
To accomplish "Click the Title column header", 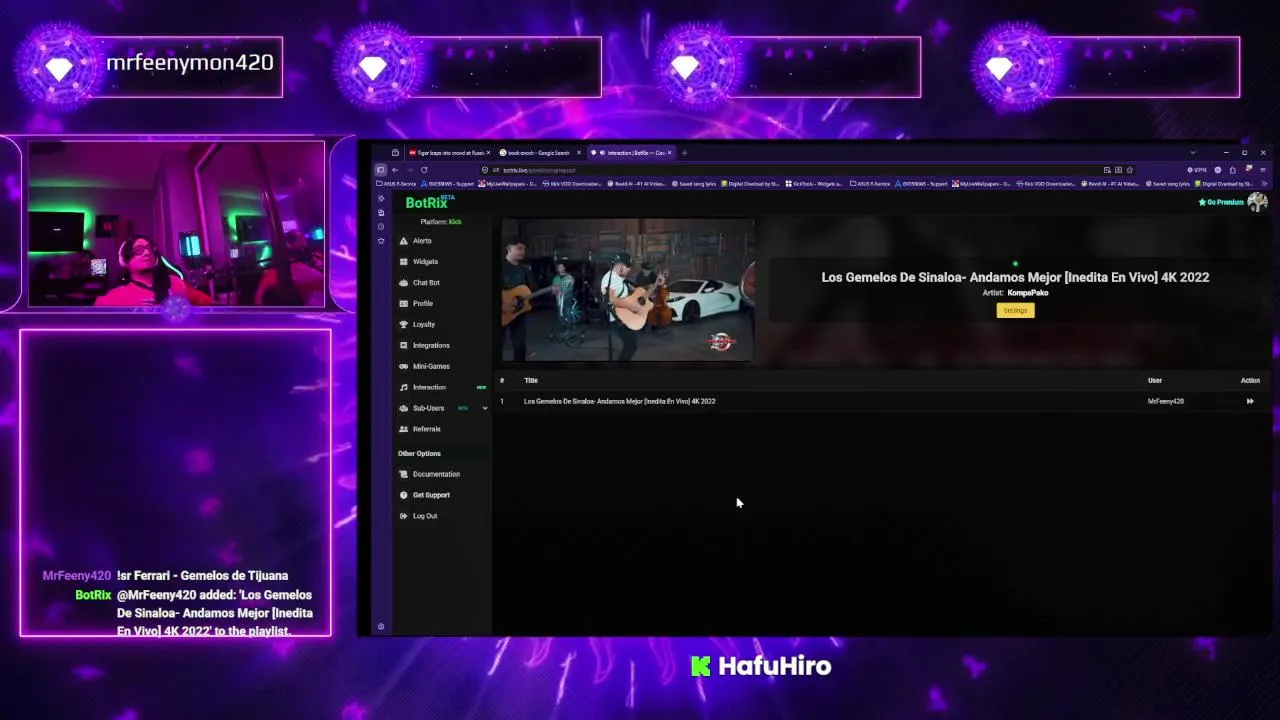I will [x=531, y=381].
